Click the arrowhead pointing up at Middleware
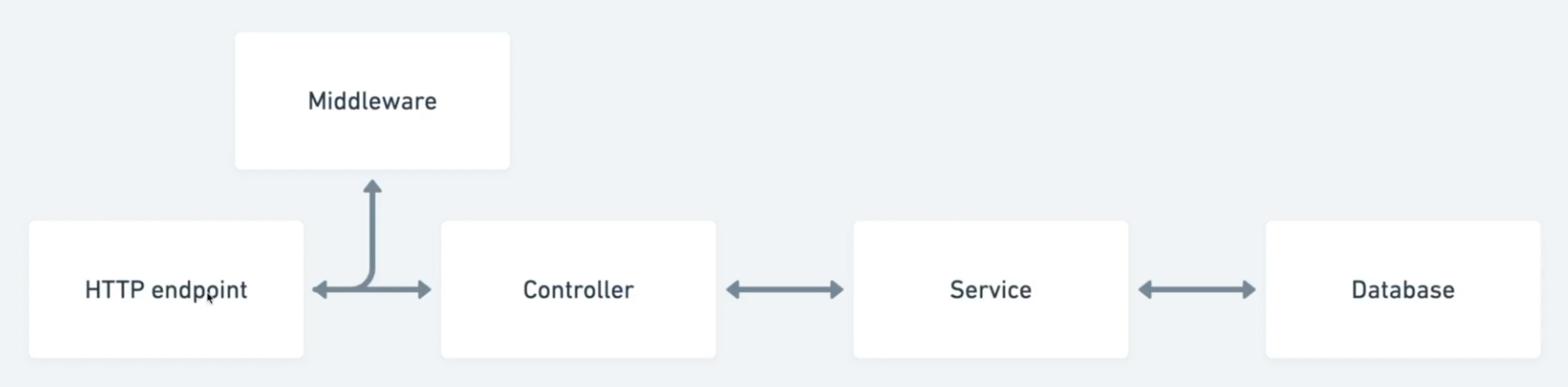 (372, 186)
